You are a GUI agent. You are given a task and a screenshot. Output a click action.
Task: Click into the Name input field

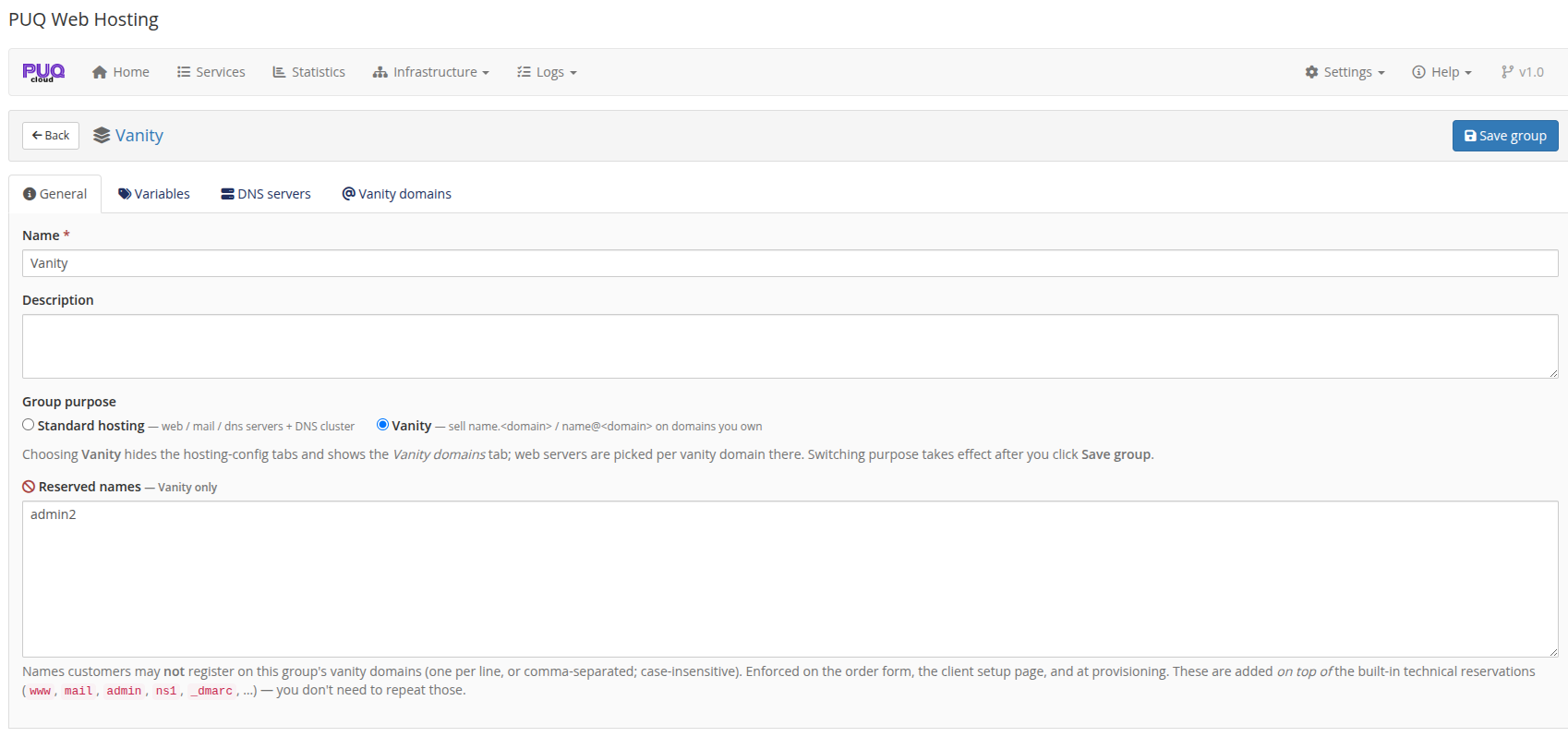click(790, 263)
